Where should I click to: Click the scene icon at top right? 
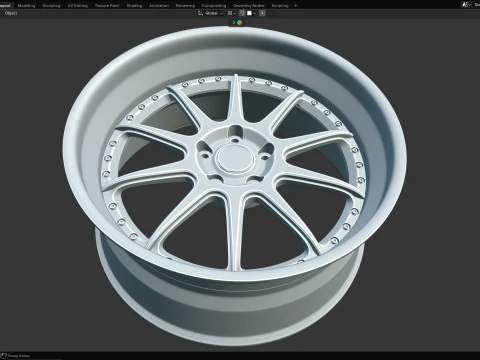click(x=466, y=5)
